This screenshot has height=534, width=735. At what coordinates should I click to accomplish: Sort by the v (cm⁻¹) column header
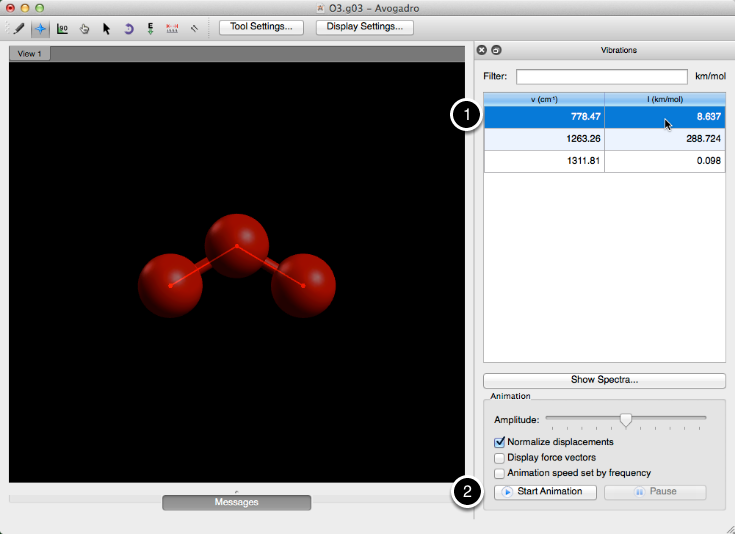(544, 98)
